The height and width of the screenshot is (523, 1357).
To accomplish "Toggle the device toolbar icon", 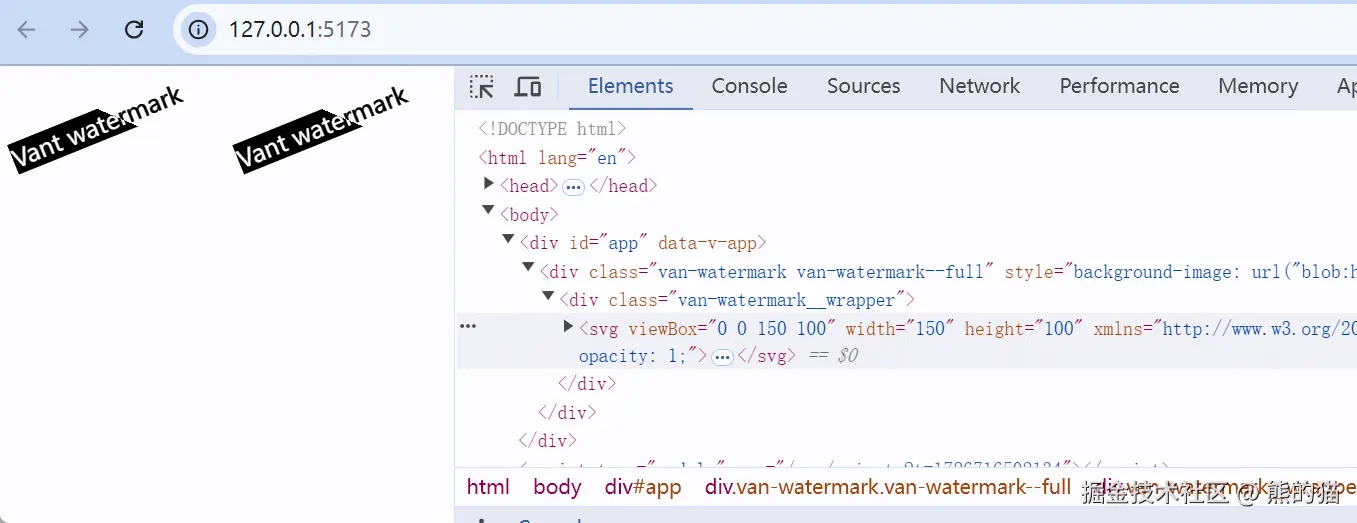I will [x=528, y=87].
